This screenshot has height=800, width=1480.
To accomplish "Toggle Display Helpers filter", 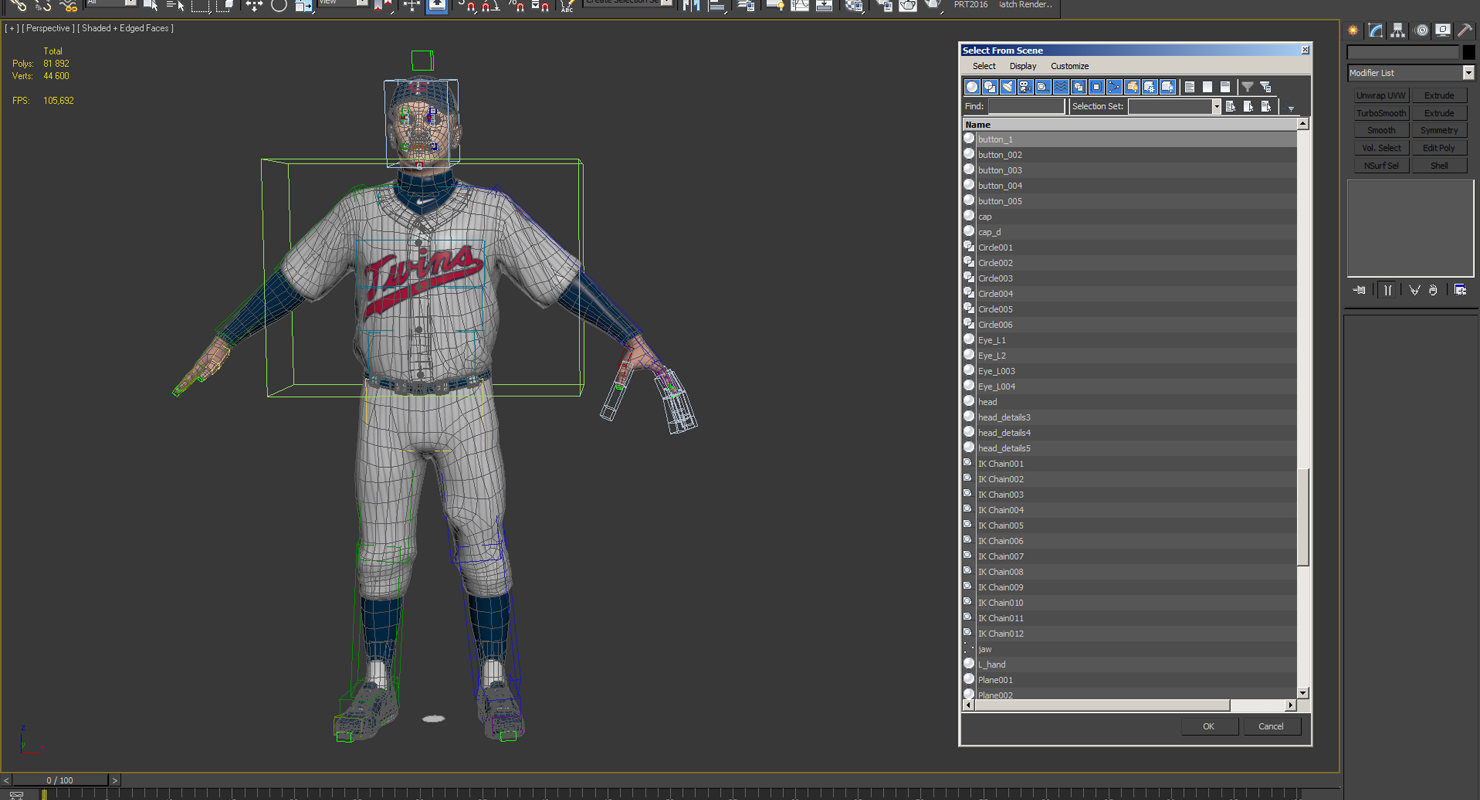I will click(1043, 87).
